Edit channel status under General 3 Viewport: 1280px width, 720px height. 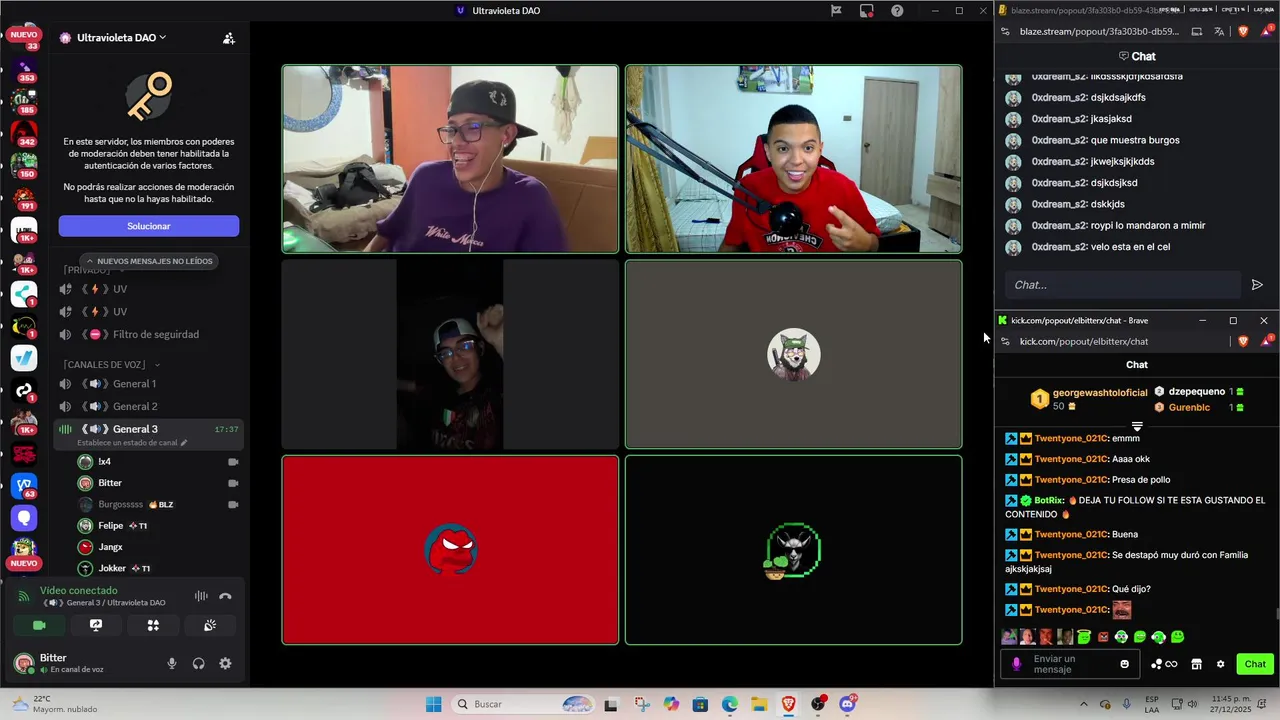pos(132,442)
